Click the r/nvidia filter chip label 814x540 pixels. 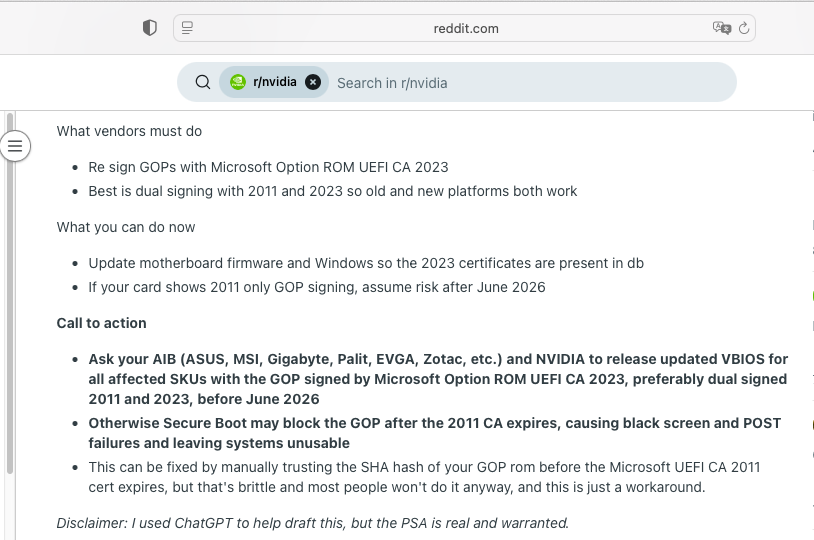pyautogui.click(x=275, y=82)
